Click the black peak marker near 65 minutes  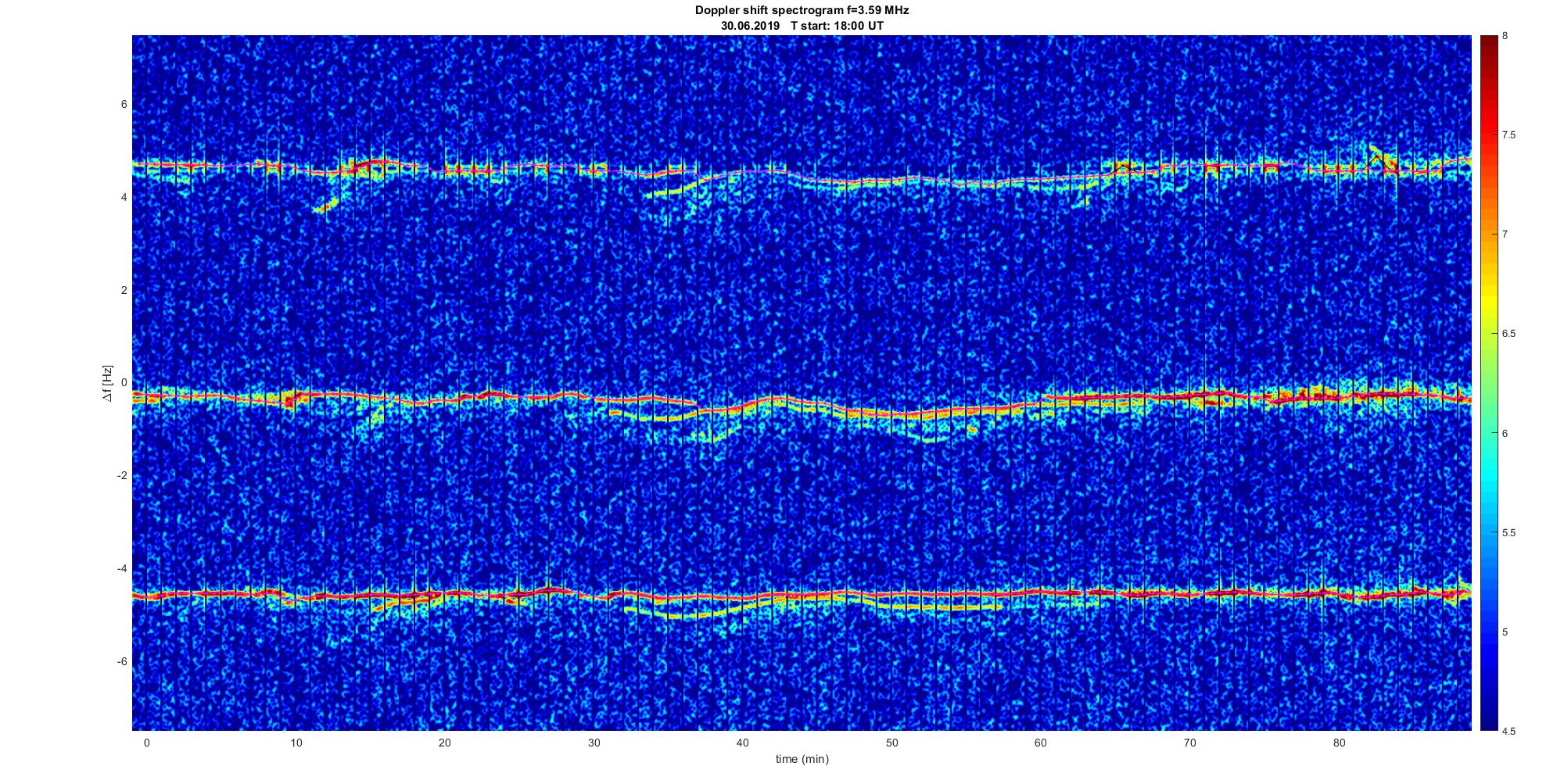[1123, 168]
